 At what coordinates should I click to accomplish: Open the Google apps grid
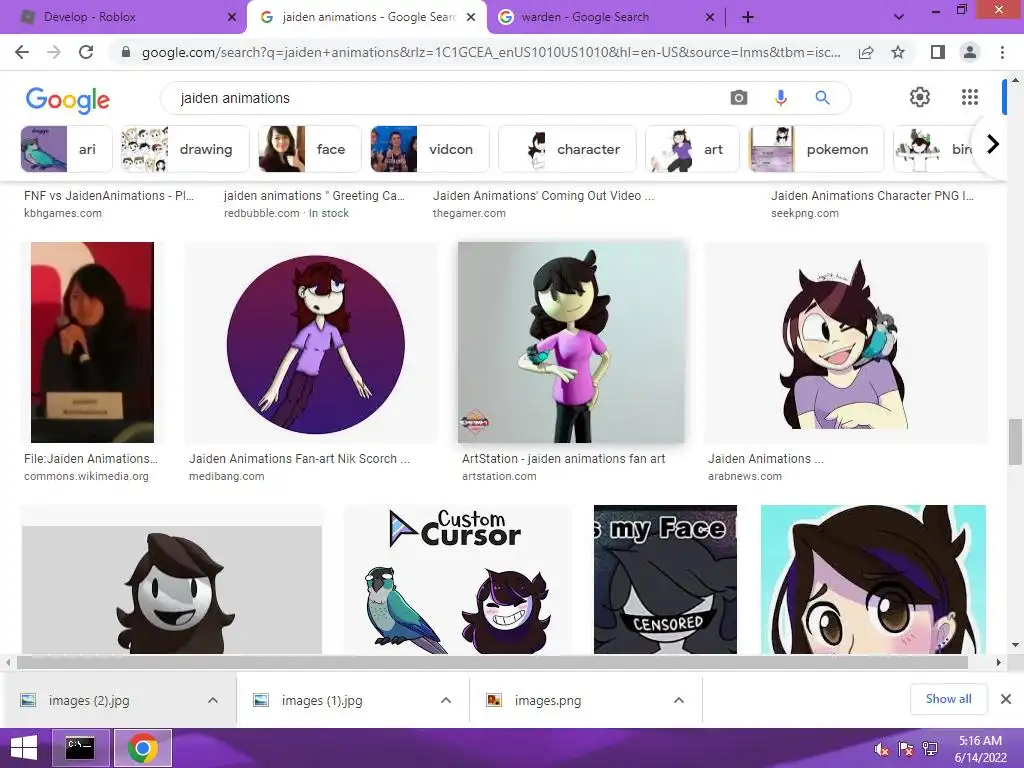pos(970,97)
